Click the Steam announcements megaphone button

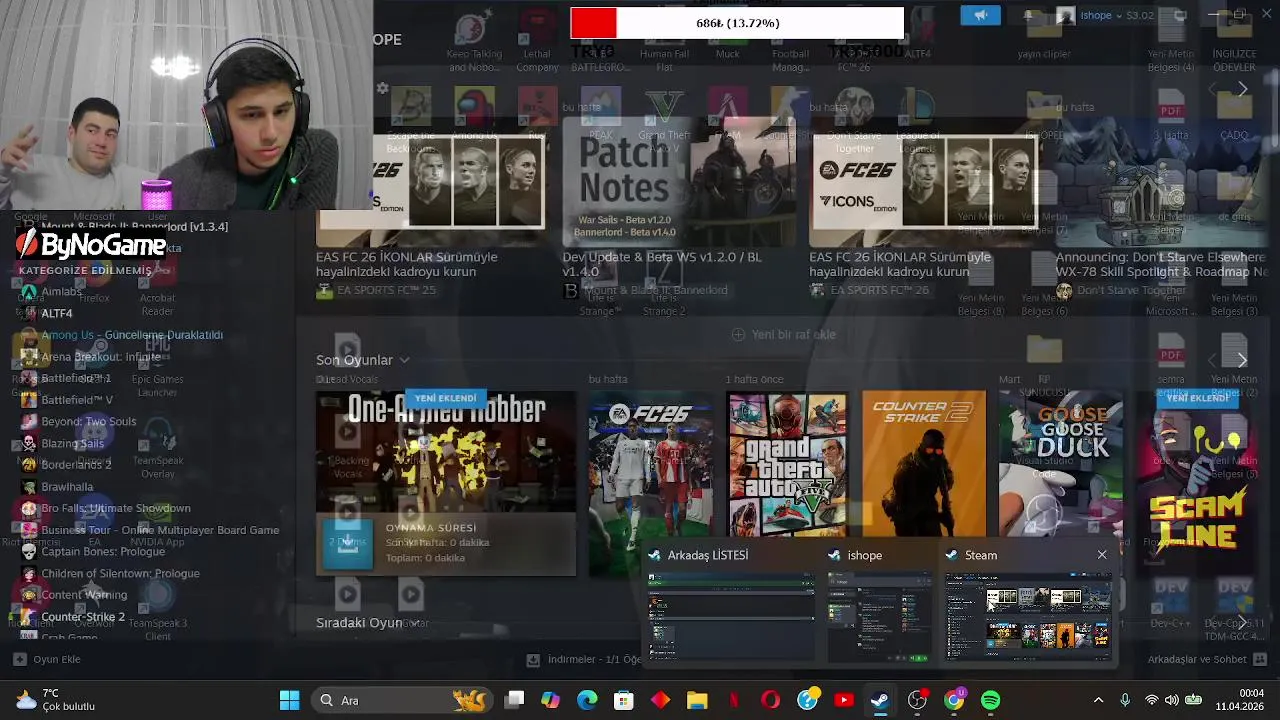pyautogui.click(x=980, y=15)
